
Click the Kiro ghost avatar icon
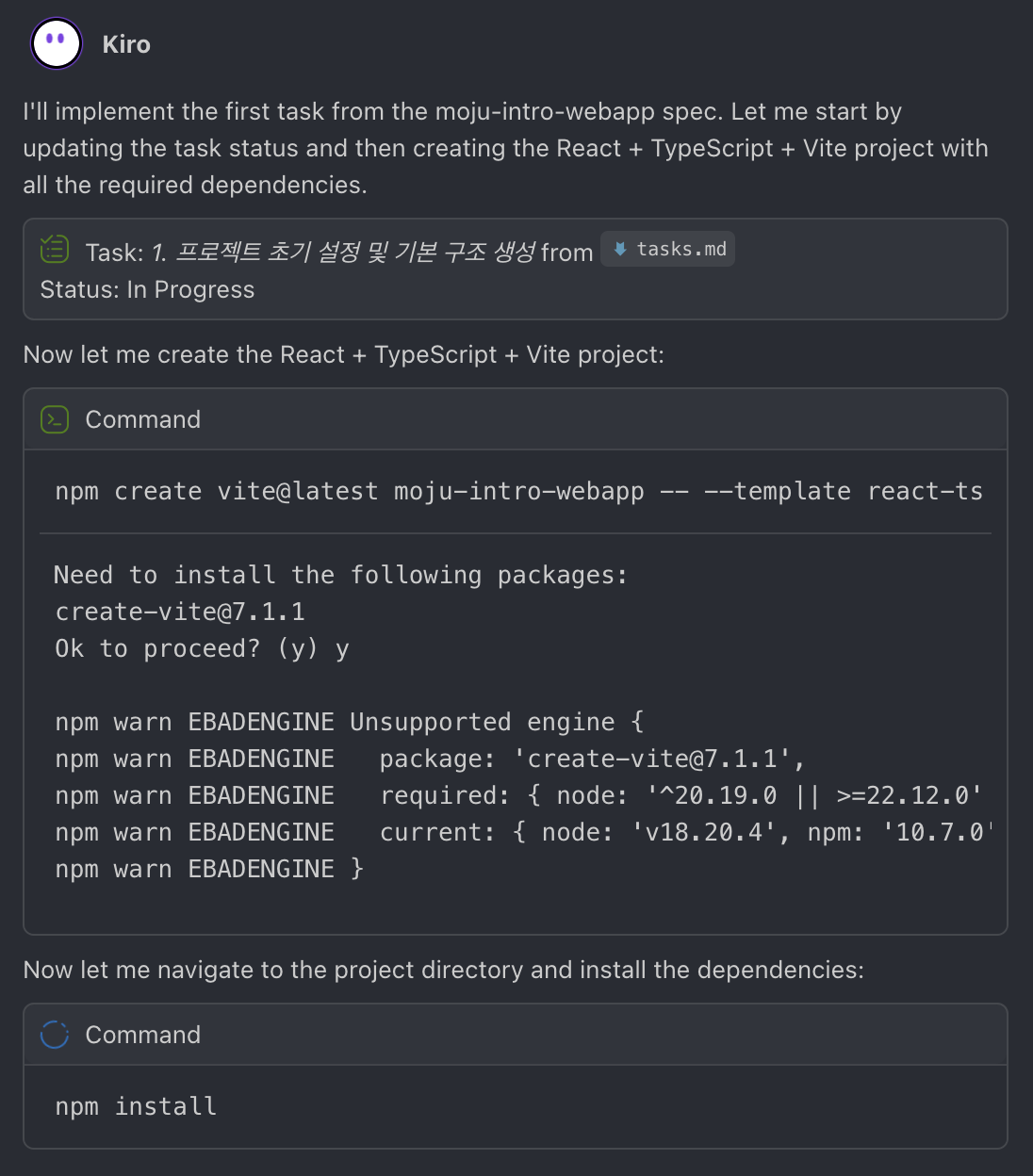(x=57, y=43)
